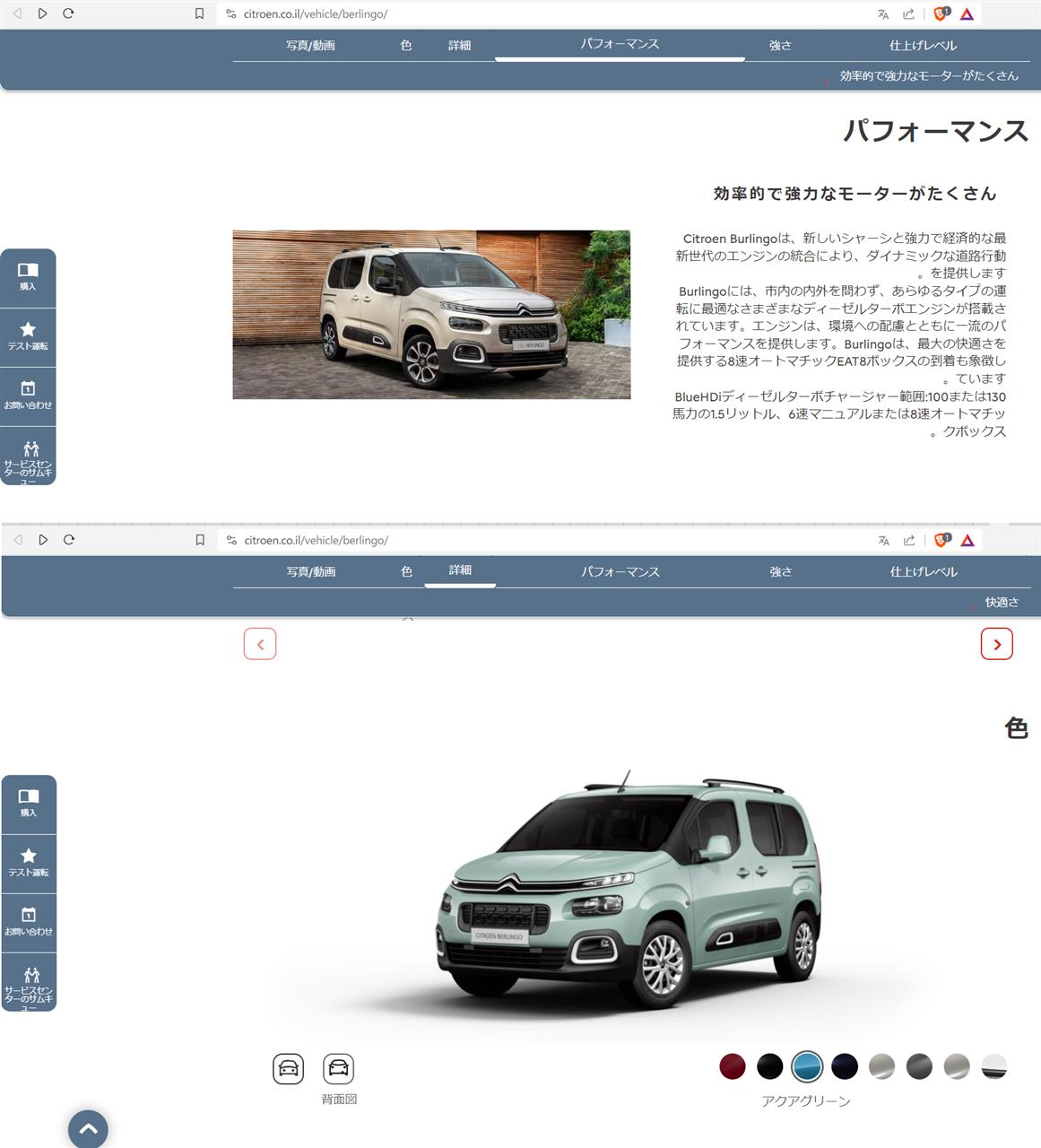Open サービスセンター in the top page sidebar
The image size is (1041, 1148).
click(28, 456)
